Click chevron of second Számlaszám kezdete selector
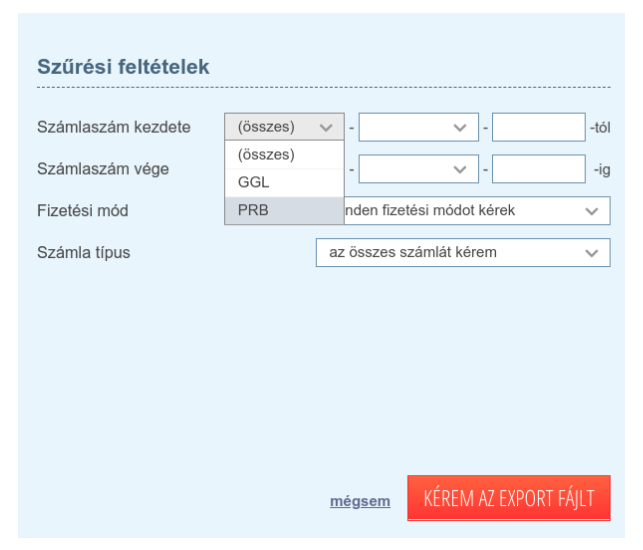 (459, 128)
